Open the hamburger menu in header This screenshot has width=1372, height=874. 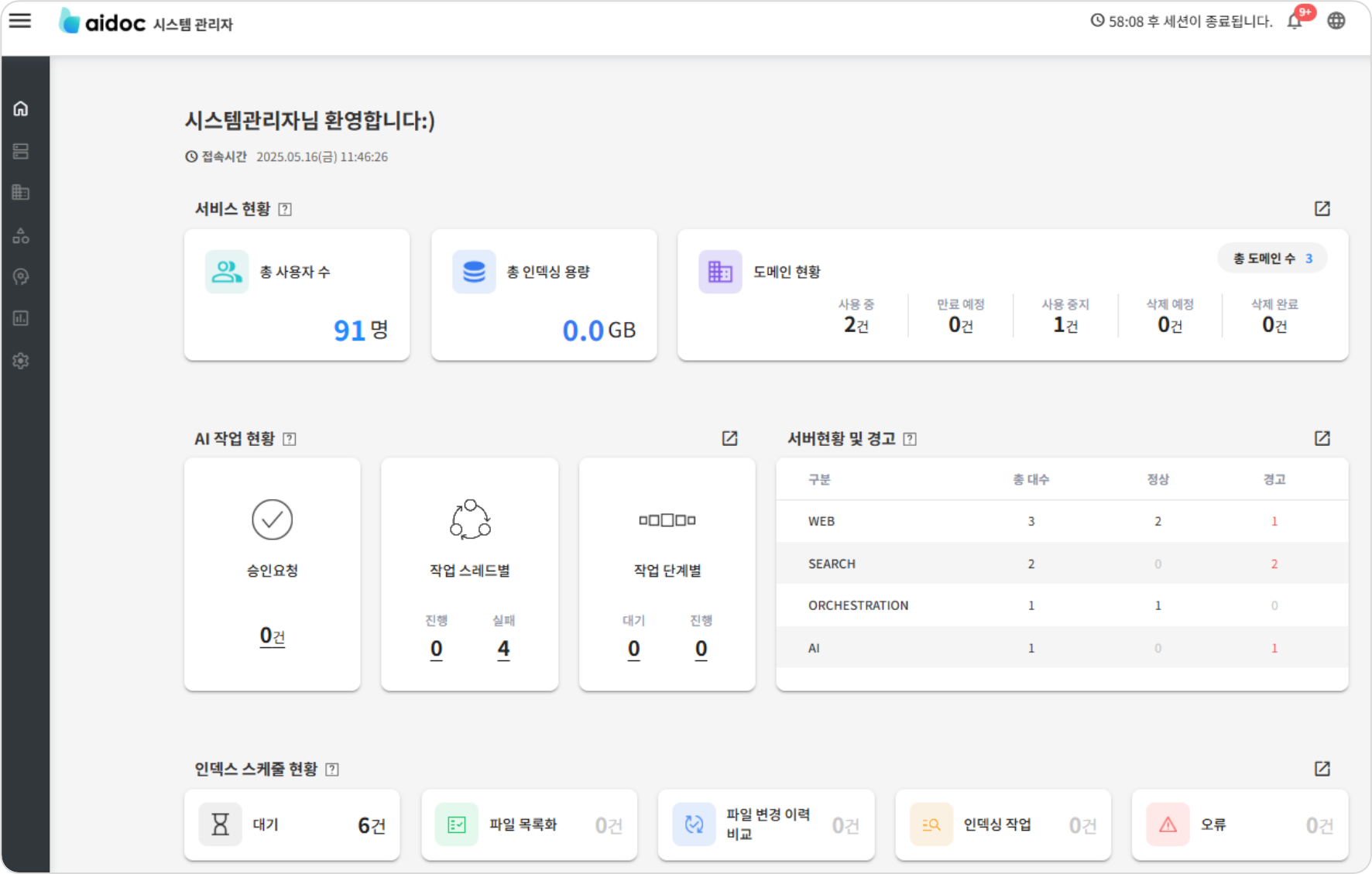(x=20, y=22)
